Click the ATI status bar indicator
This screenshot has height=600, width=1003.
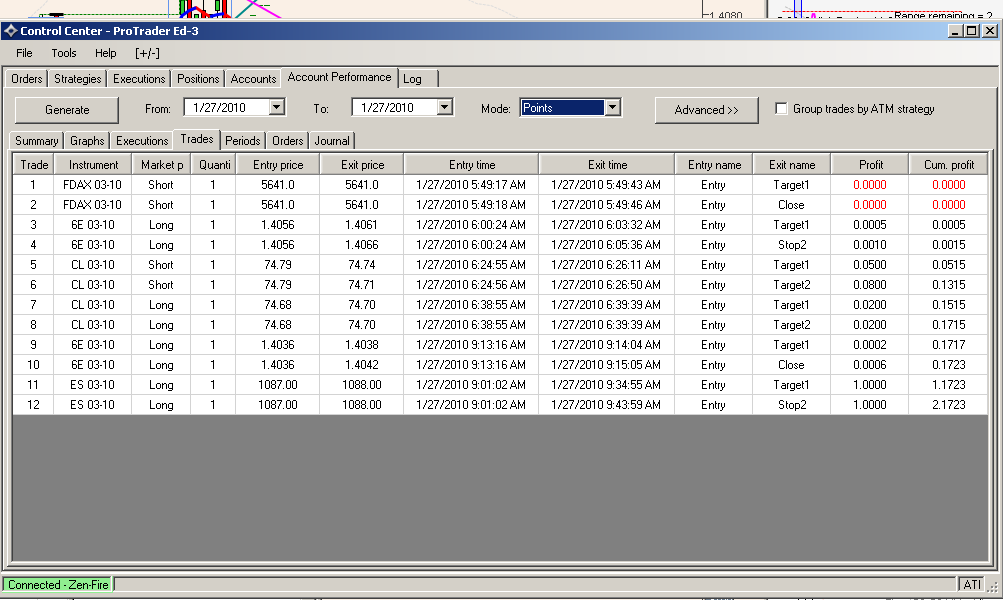972,585
